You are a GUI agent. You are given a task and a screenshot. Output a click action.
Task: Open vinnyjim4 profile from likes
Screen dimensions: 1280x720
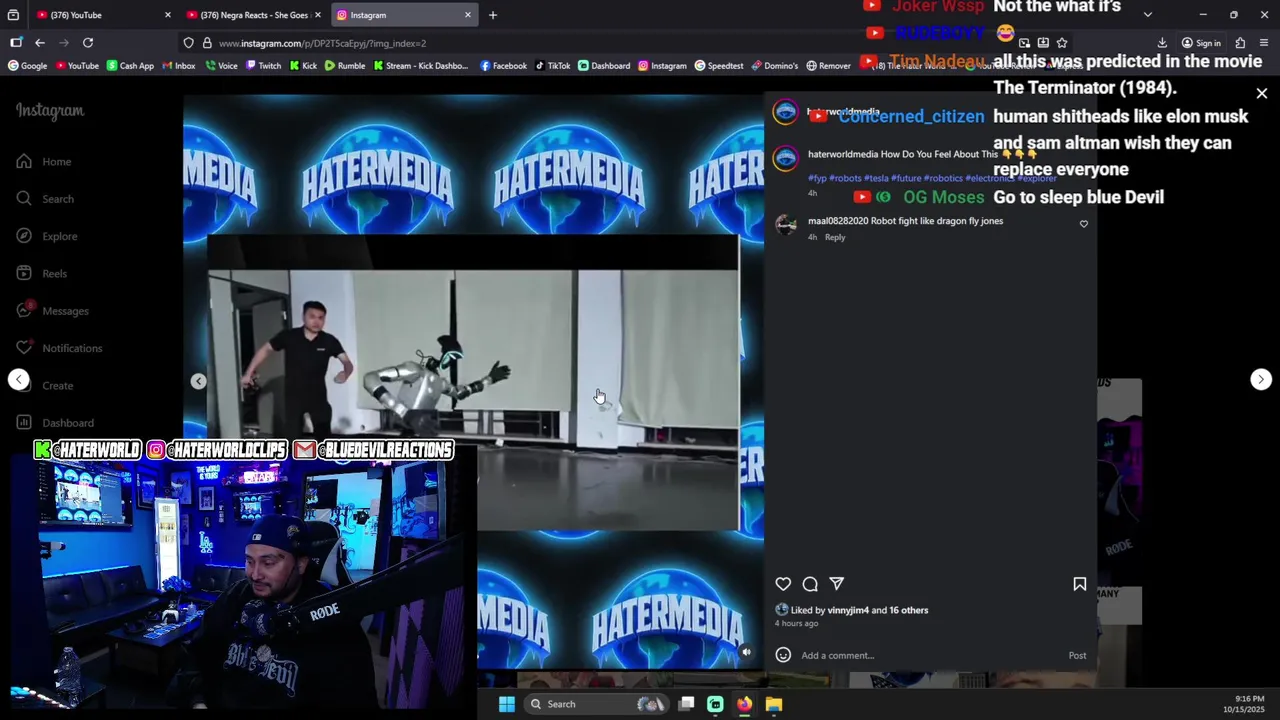848,610
